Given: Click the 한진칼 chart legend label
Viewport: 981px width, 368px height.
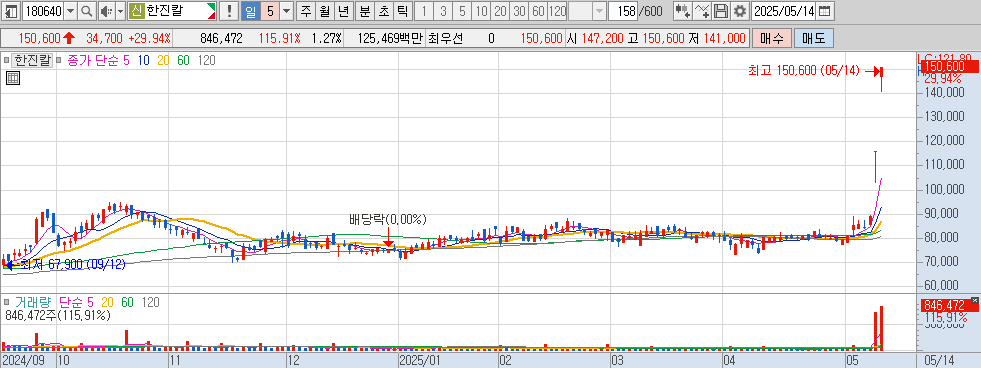Looking at the screenshot, I should (x=32, y=60).
